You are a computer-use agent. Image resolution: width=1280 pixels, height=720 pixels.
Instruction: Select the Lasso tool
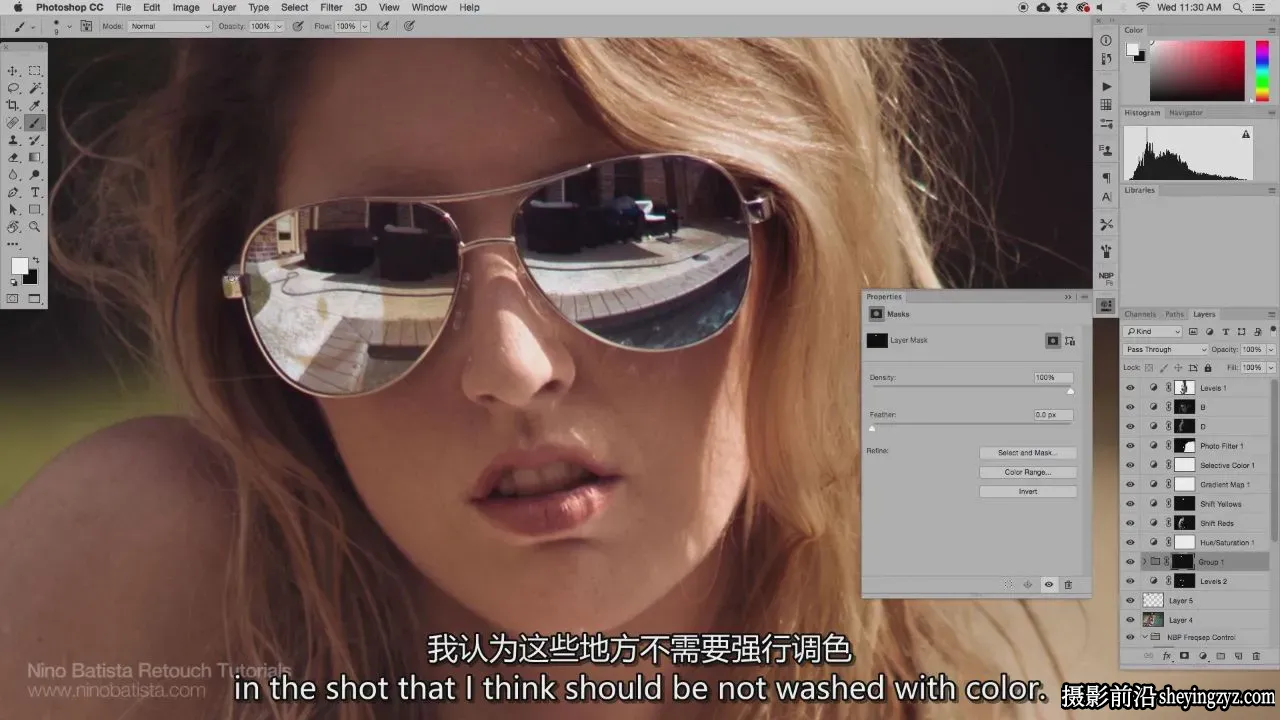[14, 88]
